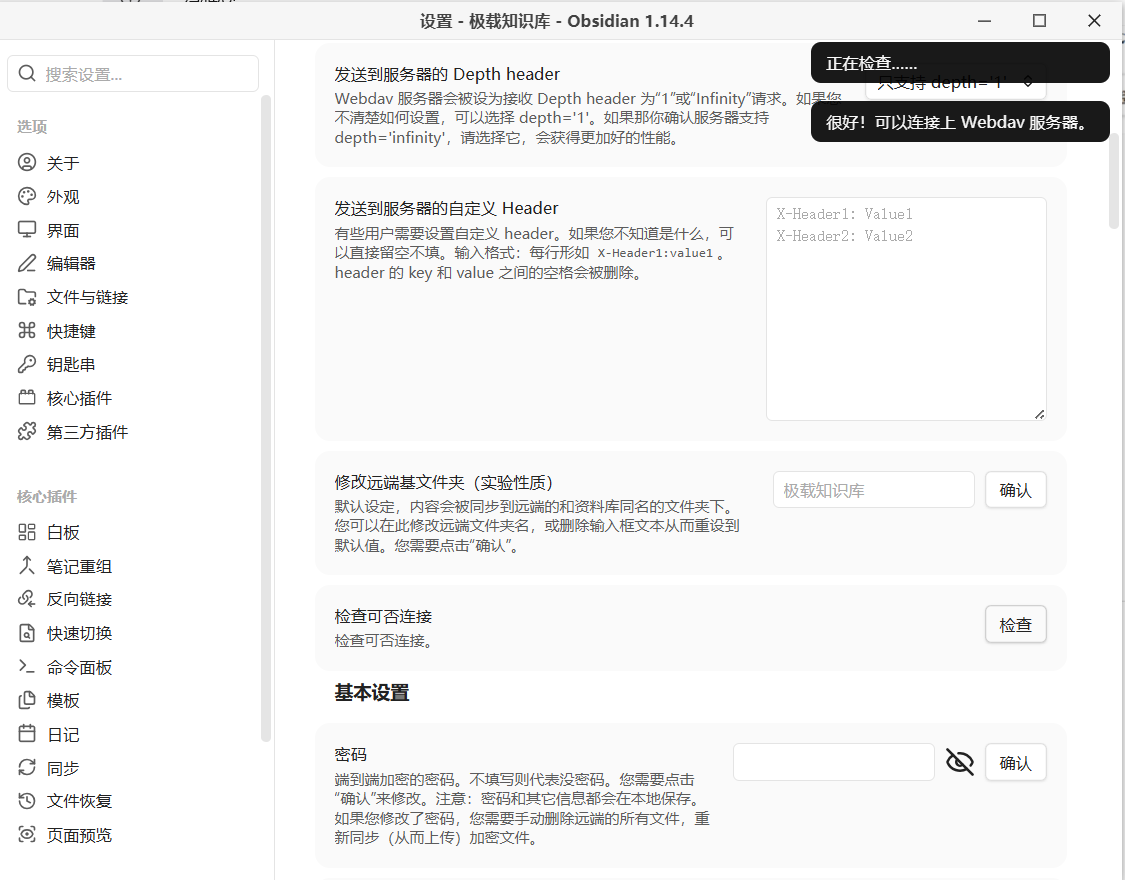Open the Depth header dropdown
1125x880 pixels.
[x=955, y=82]
